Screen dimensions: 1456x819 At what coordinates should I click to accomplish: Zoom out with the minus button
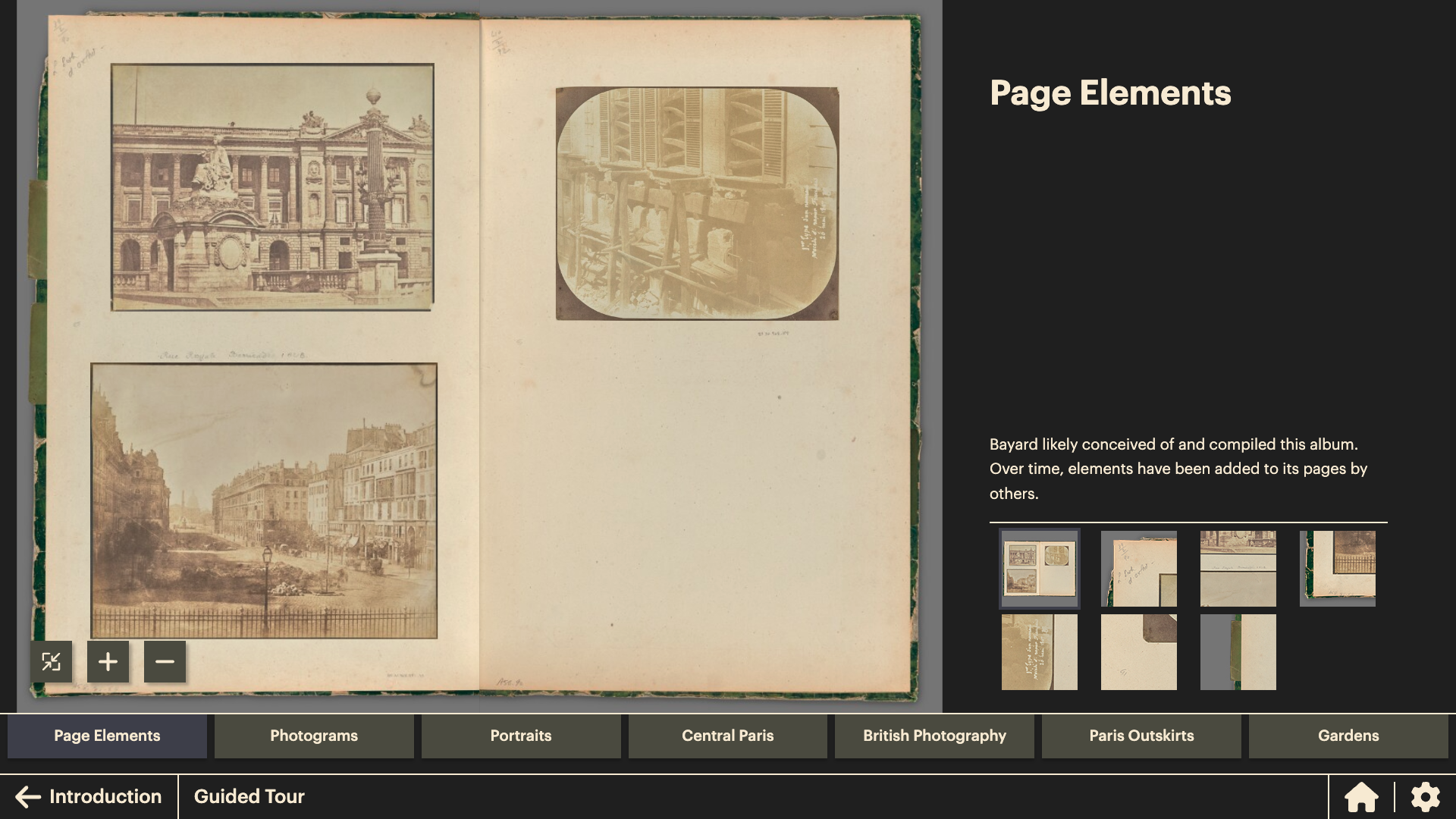click(165, 662)
